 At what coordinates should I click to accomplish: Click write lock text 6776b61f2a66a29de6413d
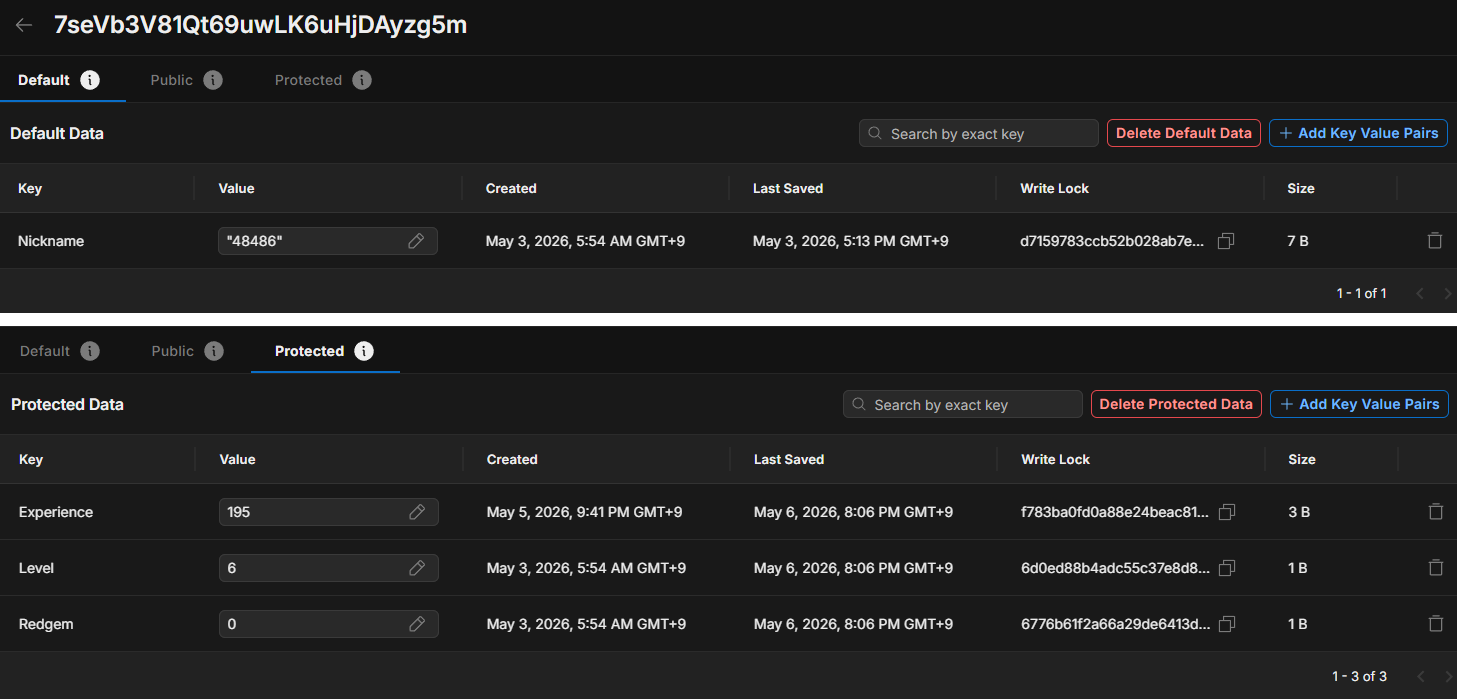(1115, 624)
